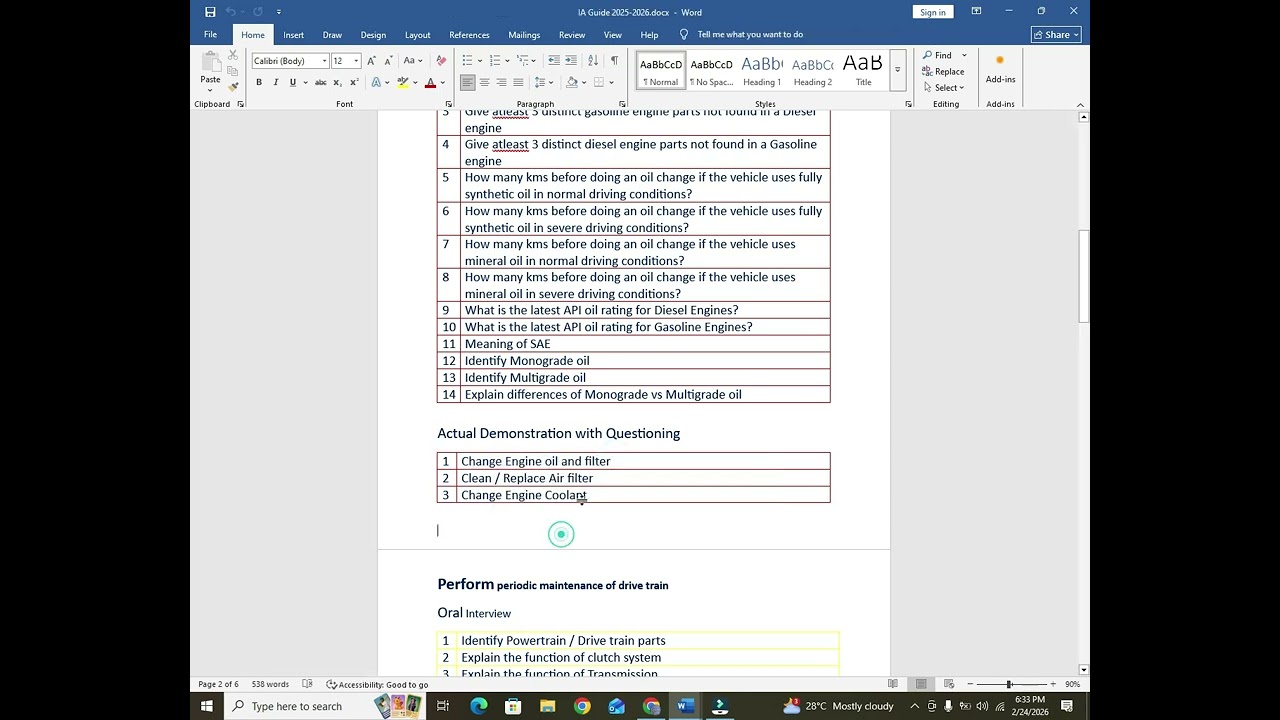Open the Font name dropdown
Screen dimensions: 1280x720
coord(324,61)
